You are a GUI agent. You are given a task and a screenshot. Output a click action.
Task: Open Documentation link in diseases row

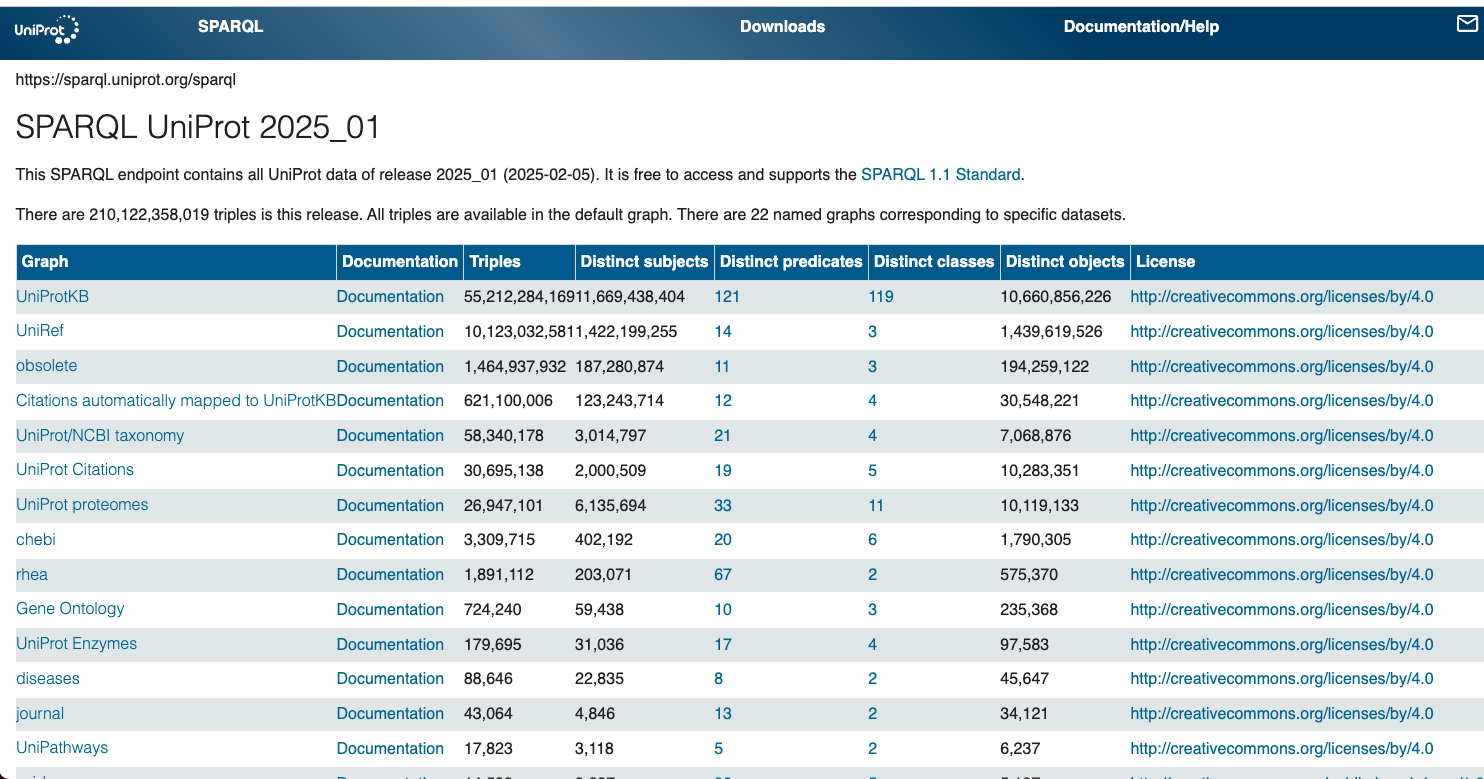[390, 678]
